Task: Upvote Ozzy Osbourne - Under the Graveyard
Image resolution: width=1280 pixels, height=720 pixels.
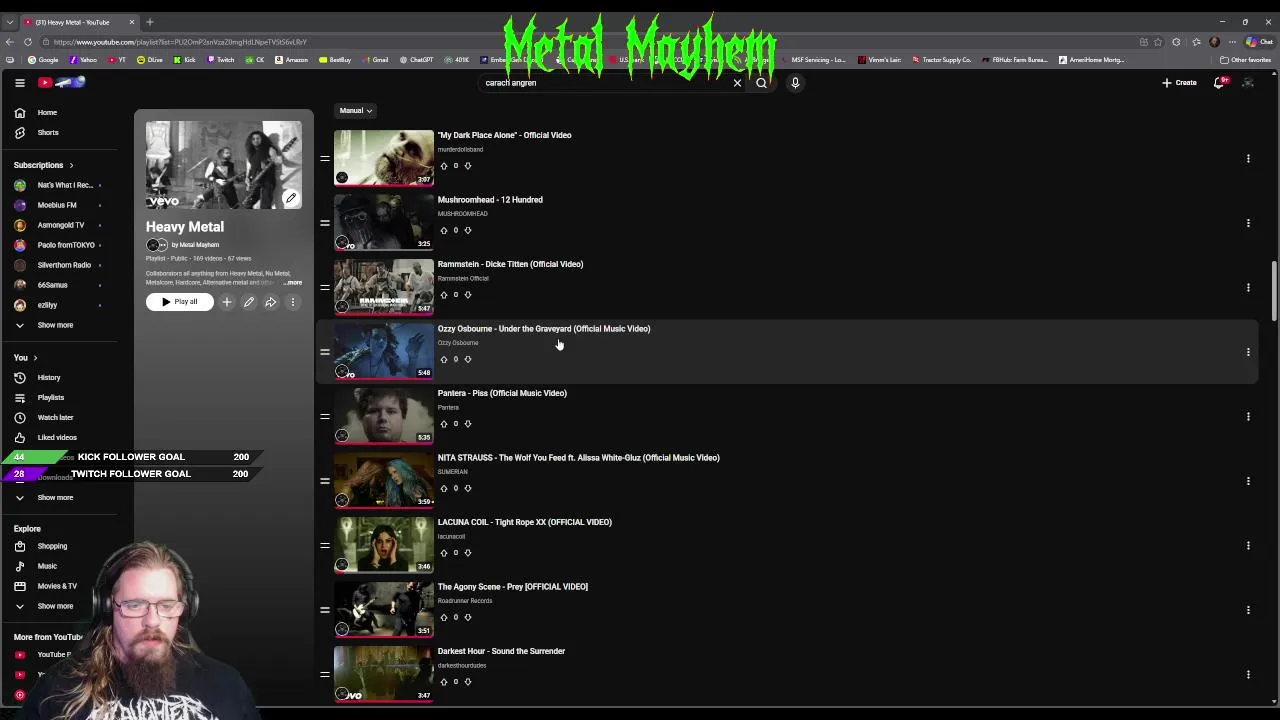Action: (444, 359)
